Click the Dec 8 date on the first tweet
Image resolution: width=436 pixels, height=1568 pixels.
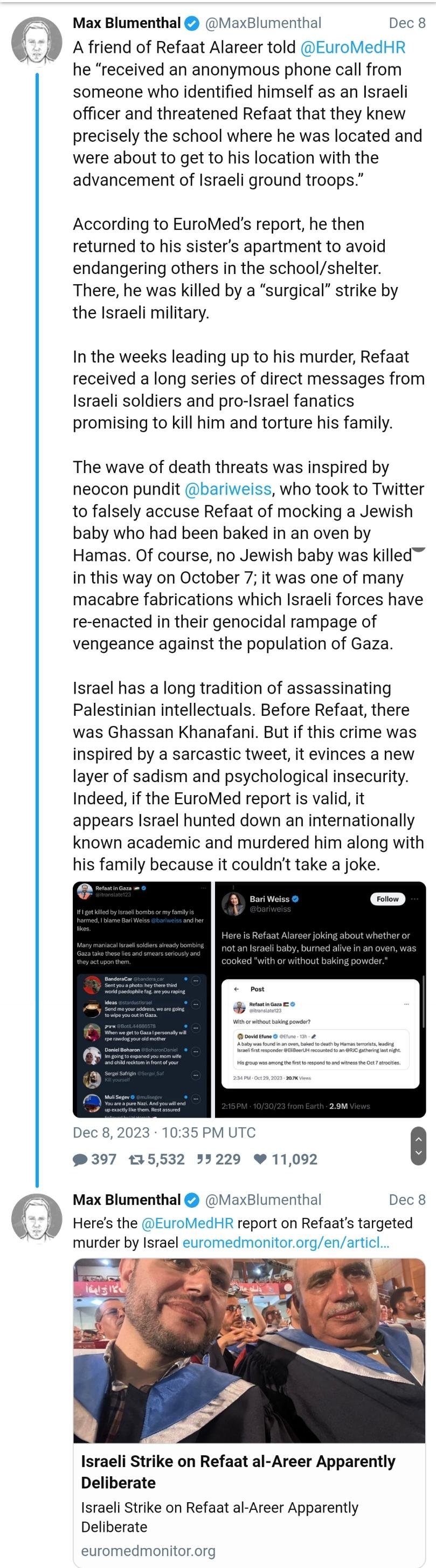[407, 24]
